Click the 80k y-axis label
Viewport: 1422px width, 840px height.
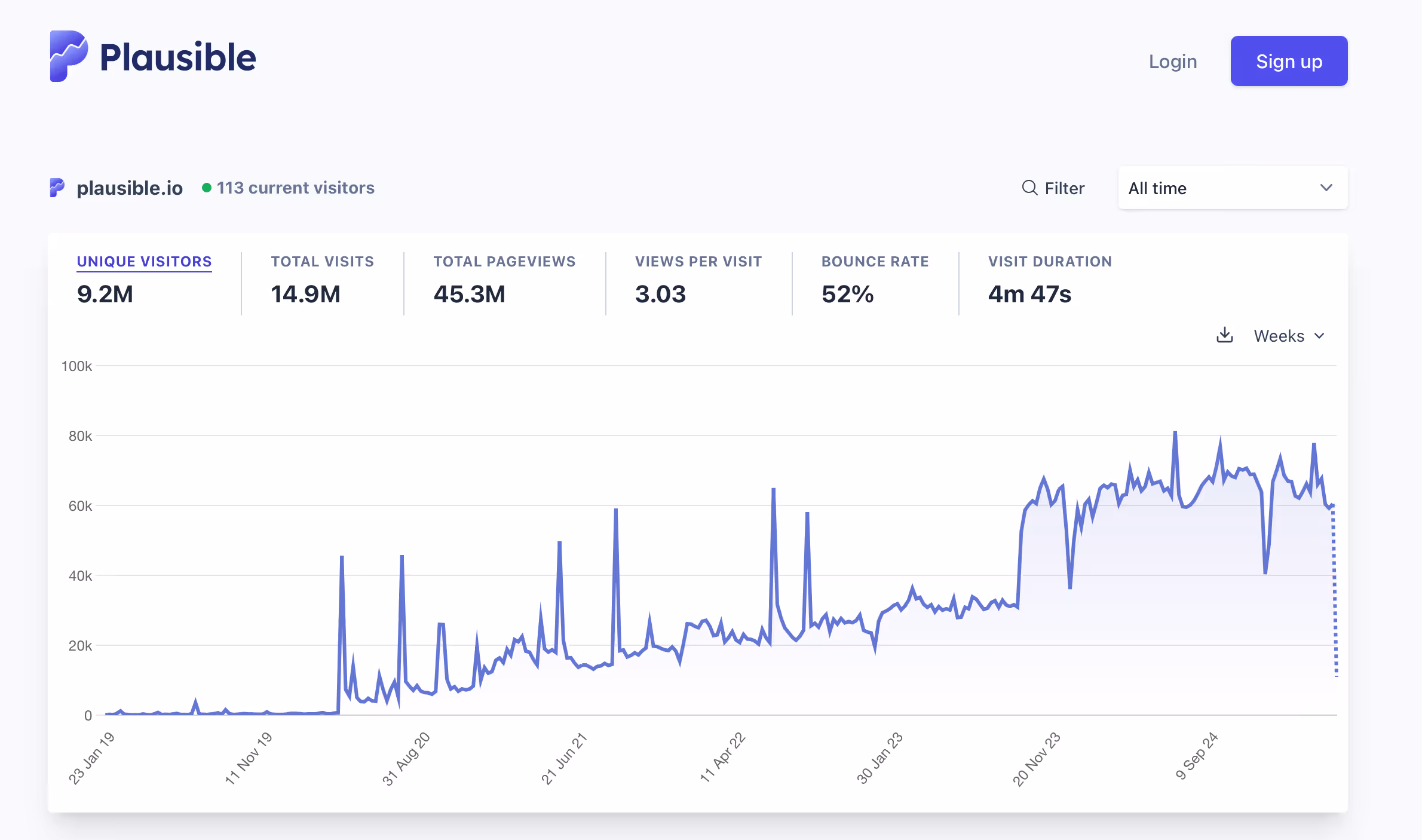(80, 436)
